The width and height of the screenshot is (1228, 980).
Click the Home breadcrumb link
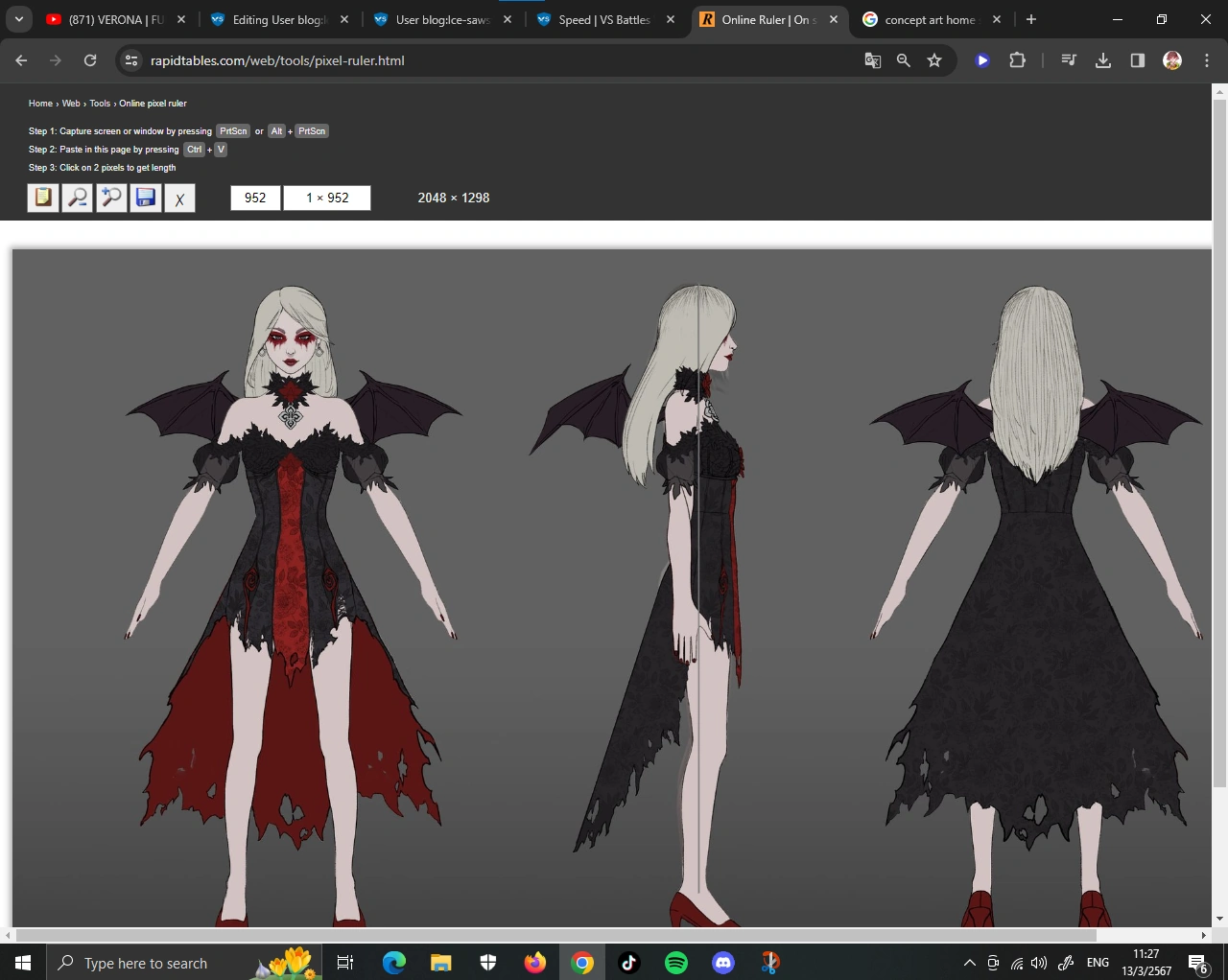[40, 104]
